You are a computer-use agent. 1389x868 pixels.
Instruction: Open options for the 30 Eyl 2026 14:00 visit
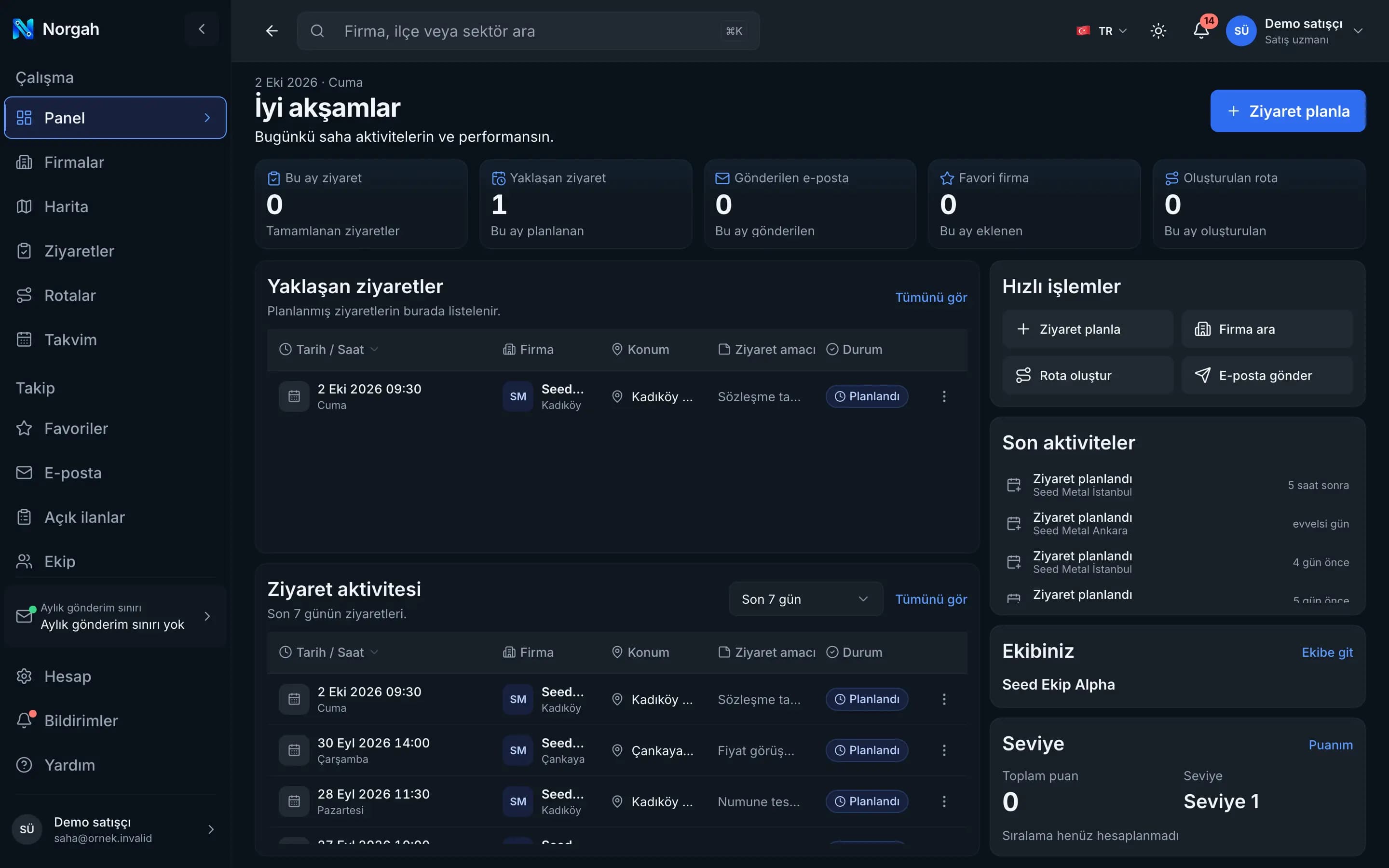point(943,750)
